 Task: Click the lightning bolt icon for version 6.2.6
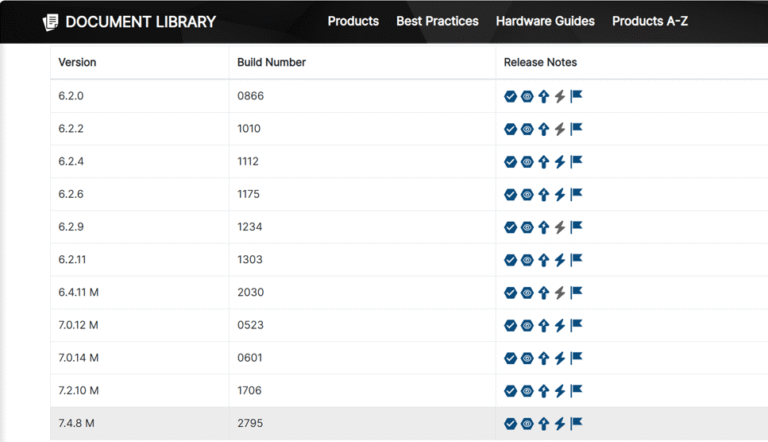tap(560, 194)
